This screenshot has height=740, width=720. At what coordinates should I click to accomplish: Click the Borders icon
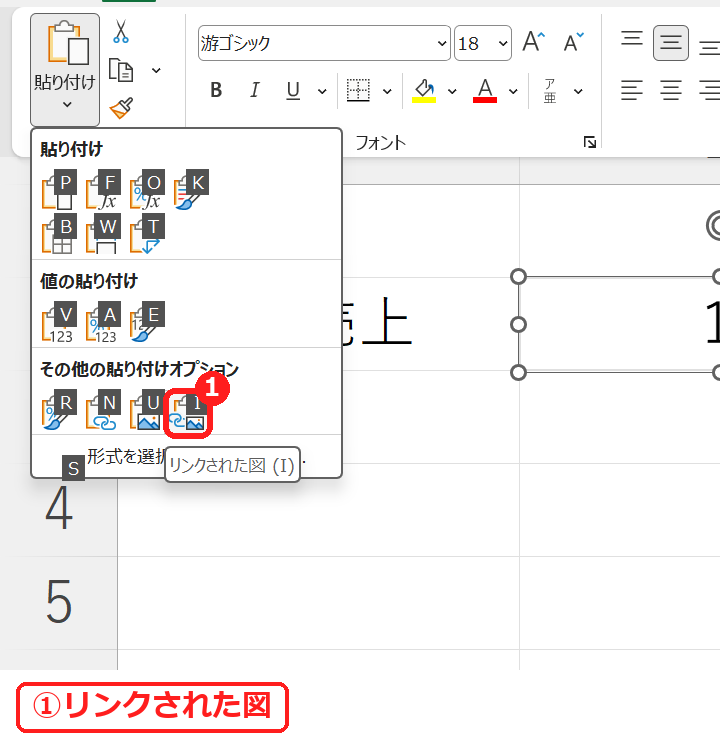point(358,90)
